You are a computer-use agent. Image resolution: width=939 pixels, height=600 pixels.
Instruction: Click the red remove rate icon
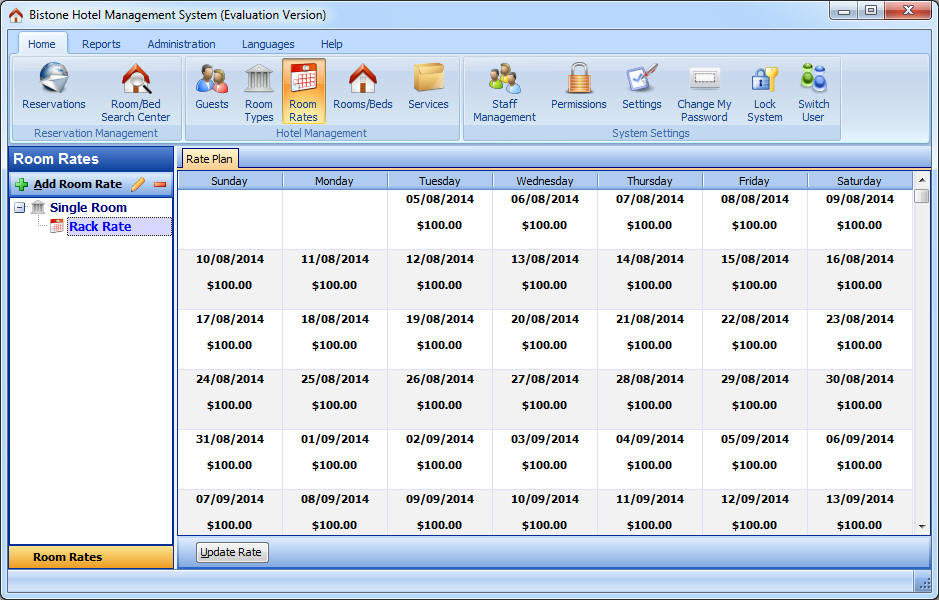160,184
